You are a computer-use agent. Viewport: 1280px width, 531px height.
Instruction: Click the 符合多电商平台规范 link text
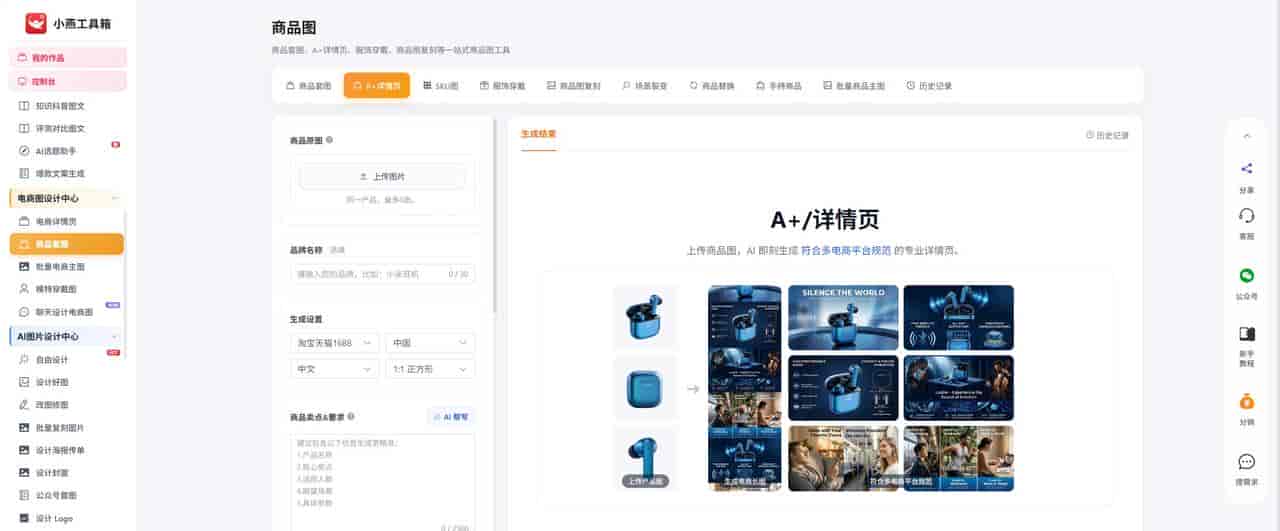coord(845,251)
